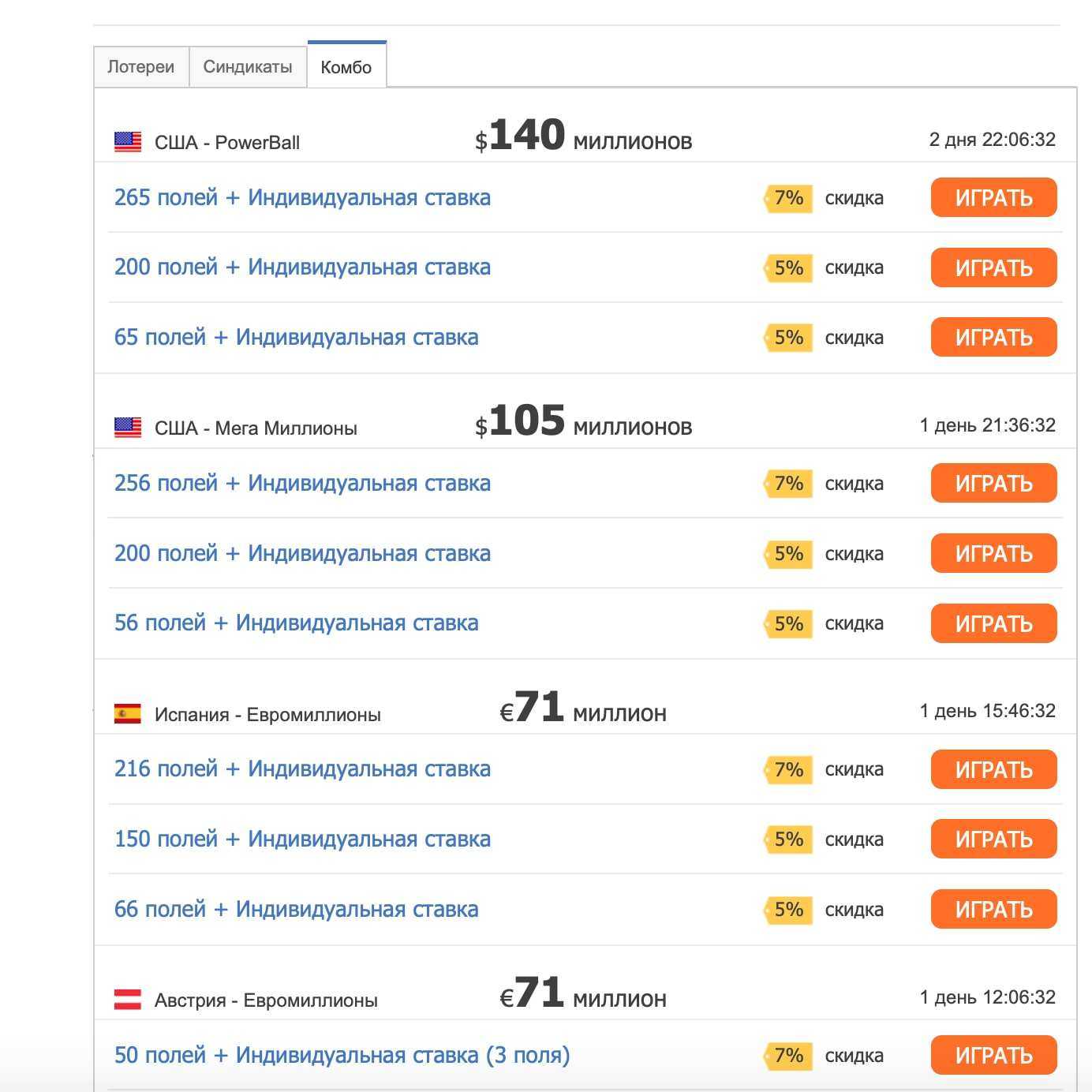The image size is (1092, 1092).
Task: Open the 65 полей + Индивидуальная ставка link
Action: click(x=297, y=338)
